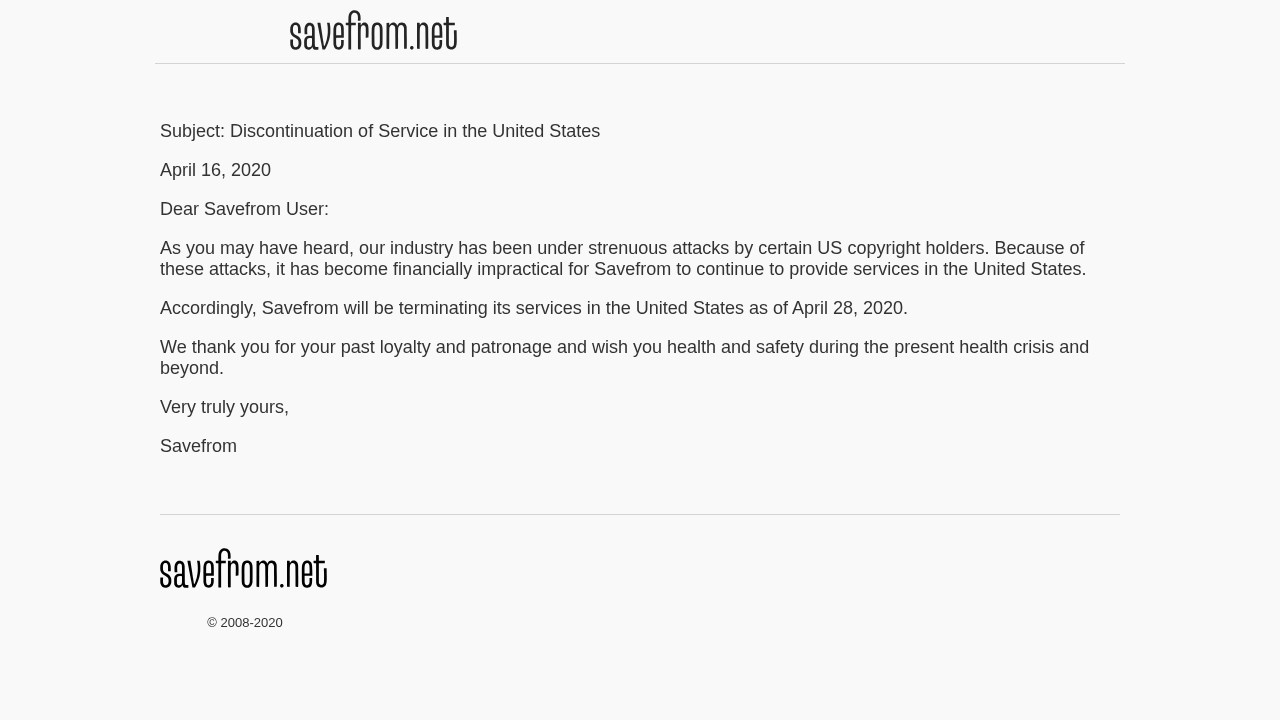Click the "© 2008-2020" copyright text
The width and height of the screenshot is (1280, 720).
[245, 623]
